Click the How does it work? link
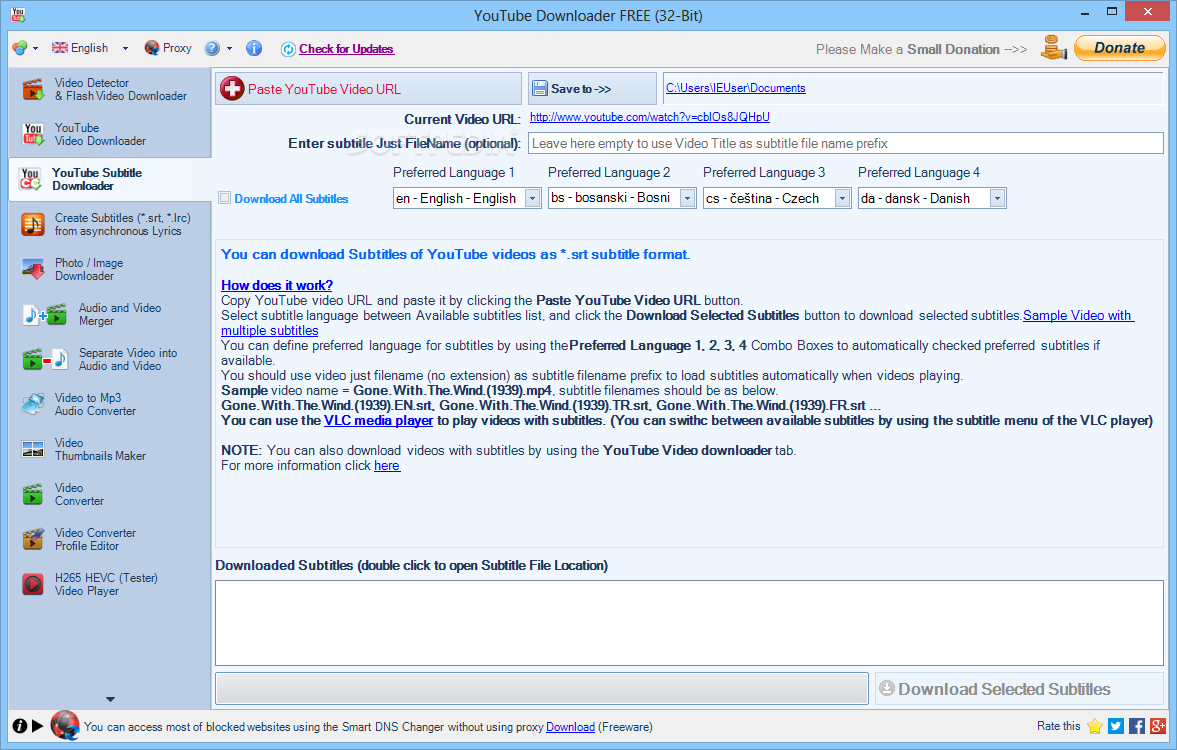 [277, 285]
